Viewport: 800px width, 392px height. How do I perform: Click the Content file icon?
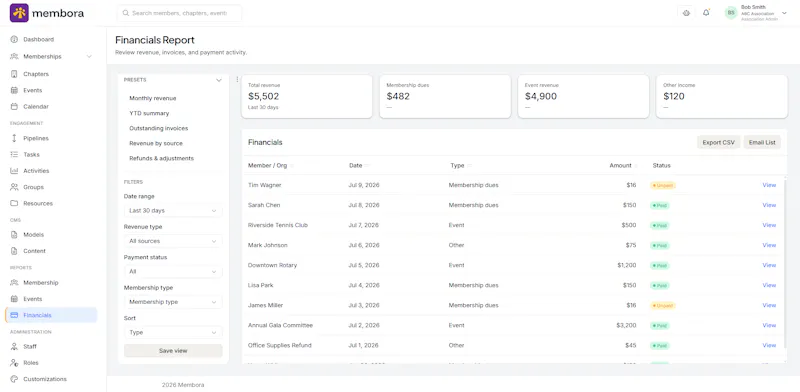[14, 251]
